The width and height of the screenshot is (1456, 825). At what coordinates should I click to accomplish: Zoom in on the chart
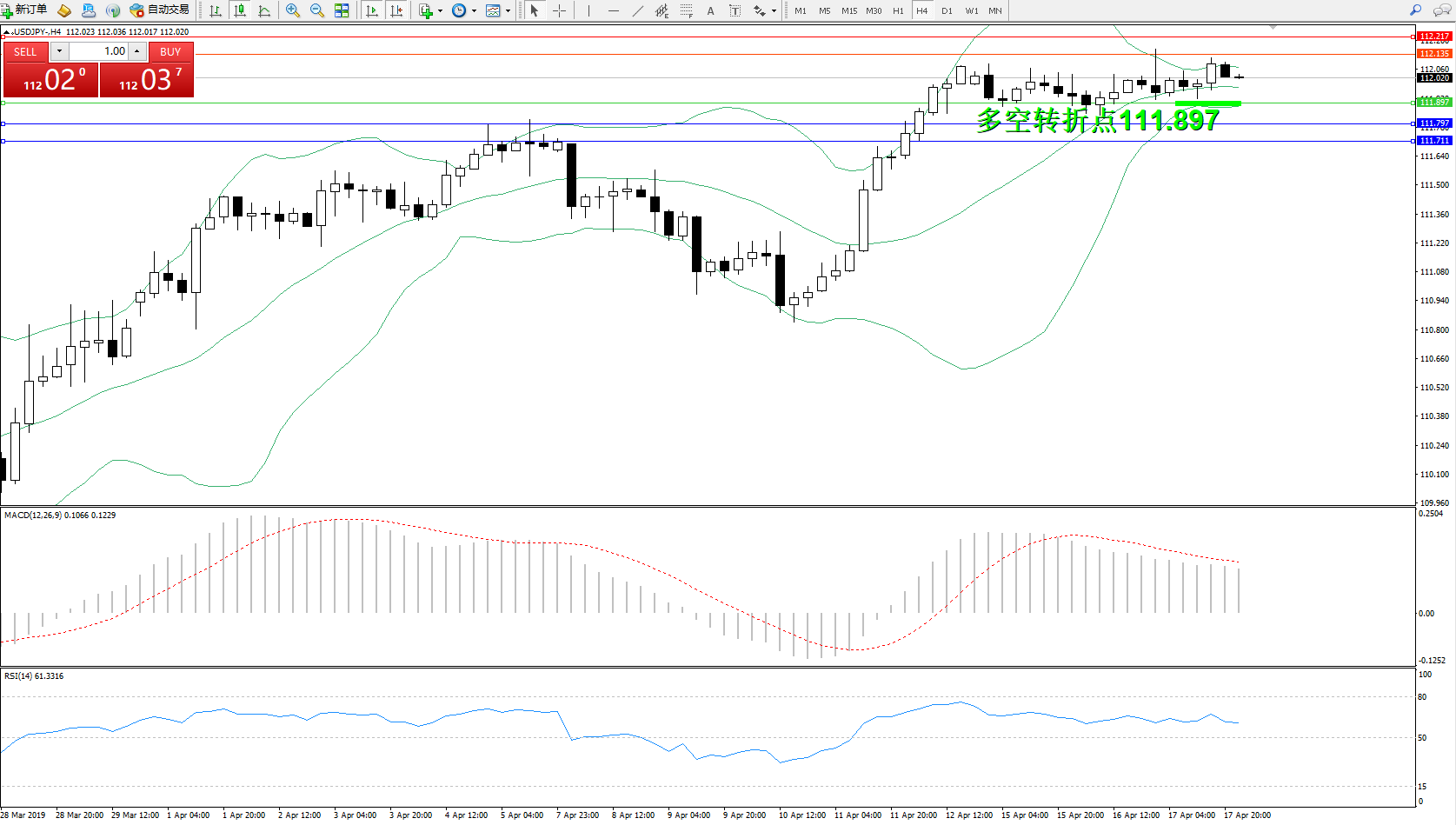pyautogui.click(x=293, y=10)
